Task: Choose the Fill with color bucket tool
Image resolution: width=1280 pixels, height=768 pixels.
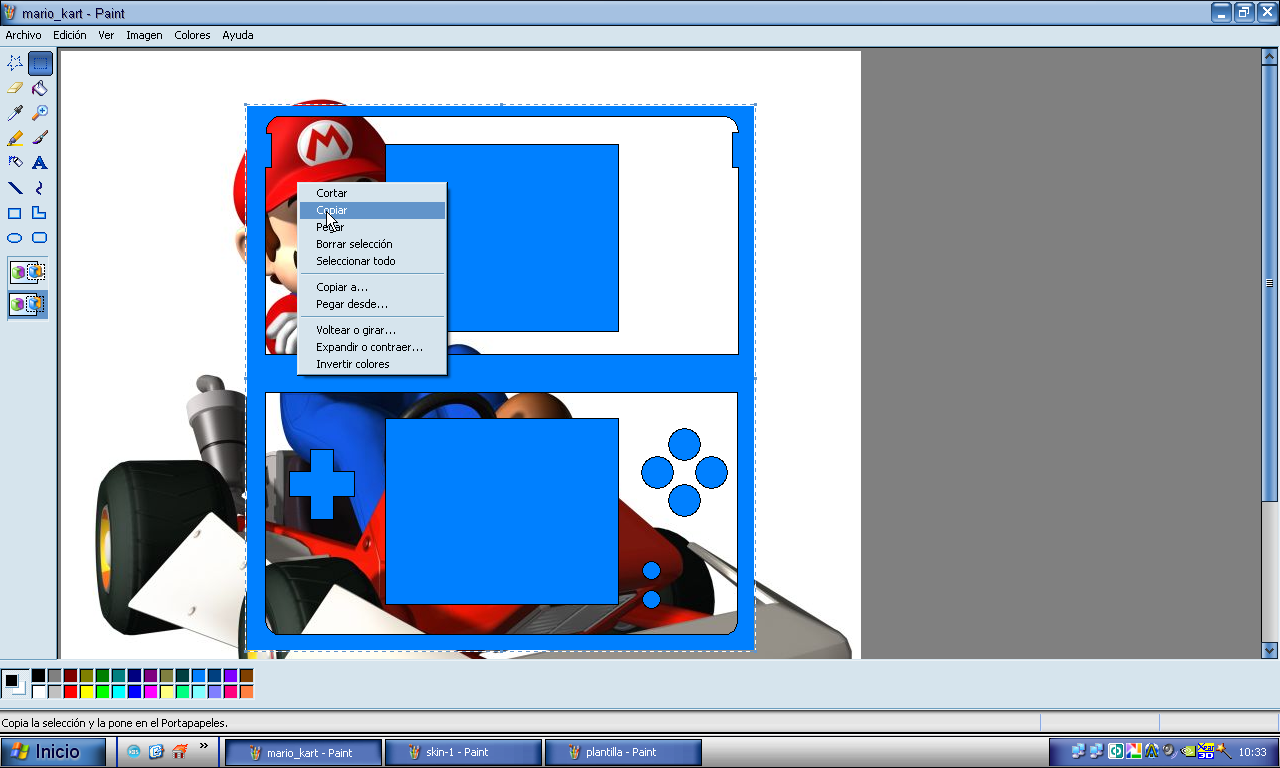Action: coord(40,88)
